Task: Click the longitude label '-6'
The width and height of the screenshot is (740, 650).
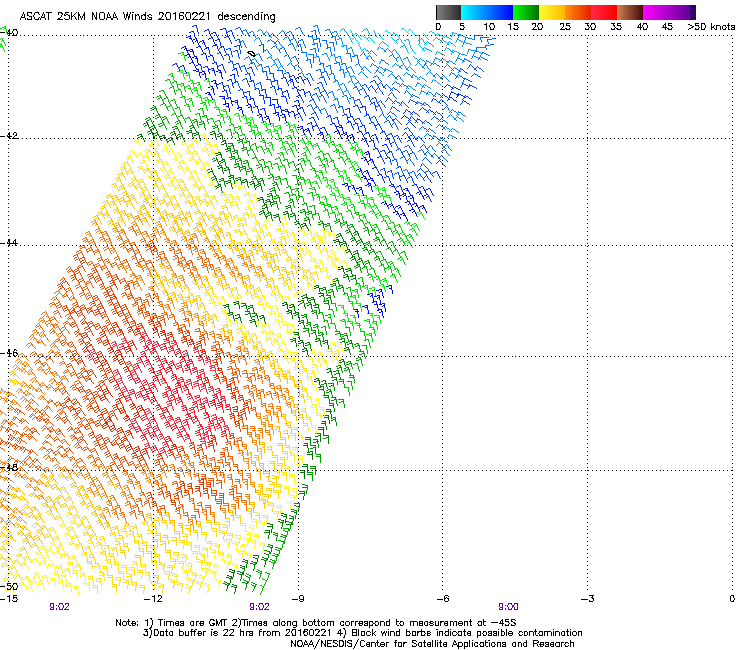Action: pyautogui.click(x=442, y=599)
